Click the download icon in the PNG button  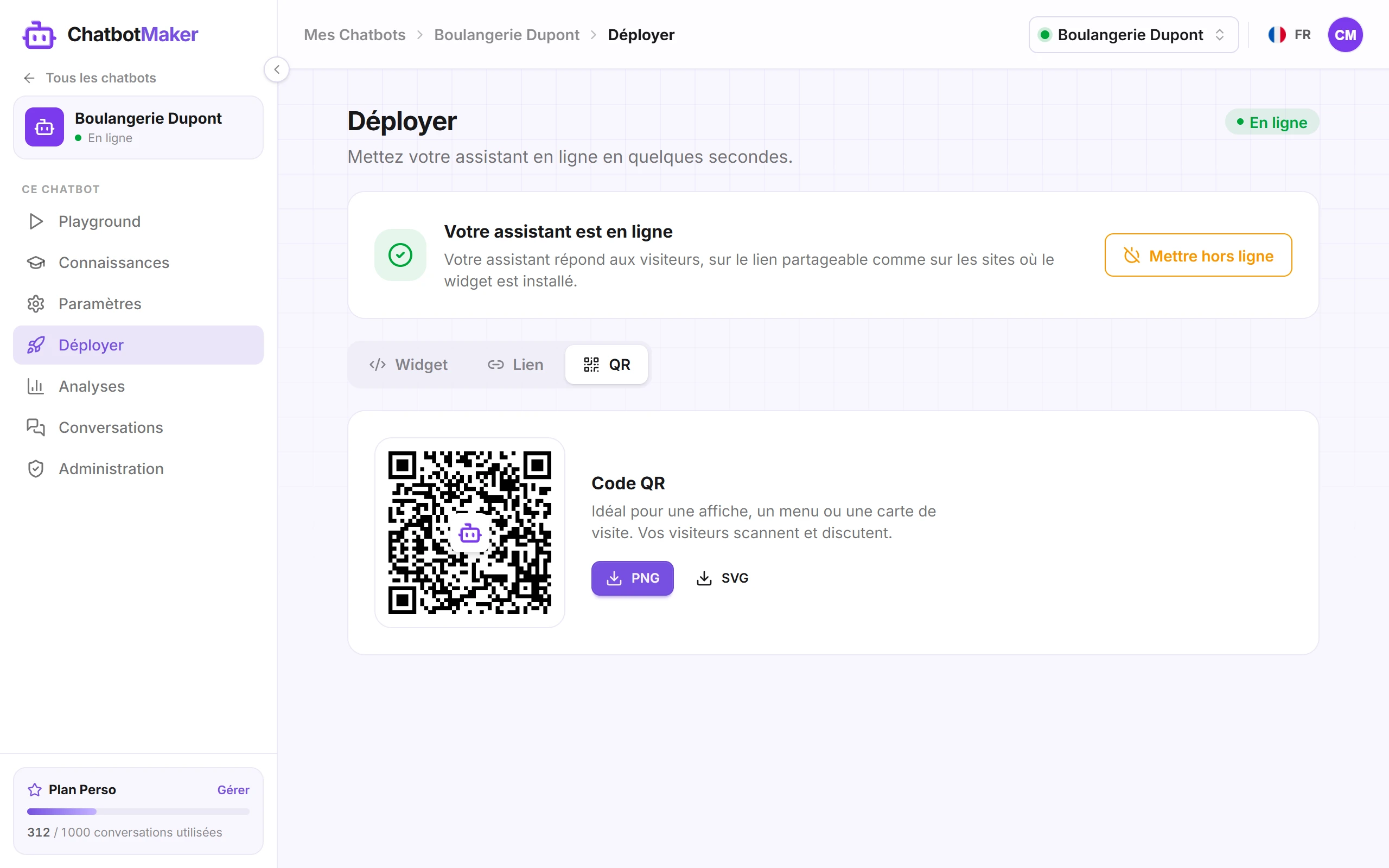point(614,578)
